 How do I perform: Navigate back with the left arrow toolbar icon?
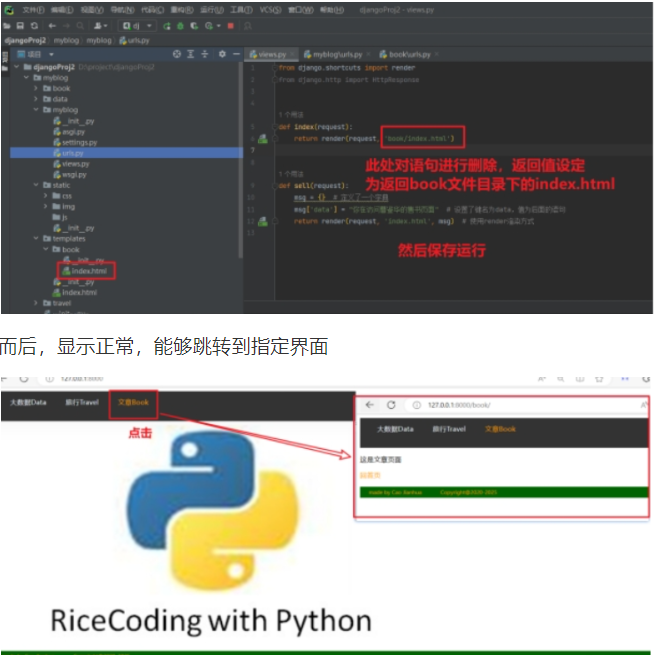click(x=52, y=26)
